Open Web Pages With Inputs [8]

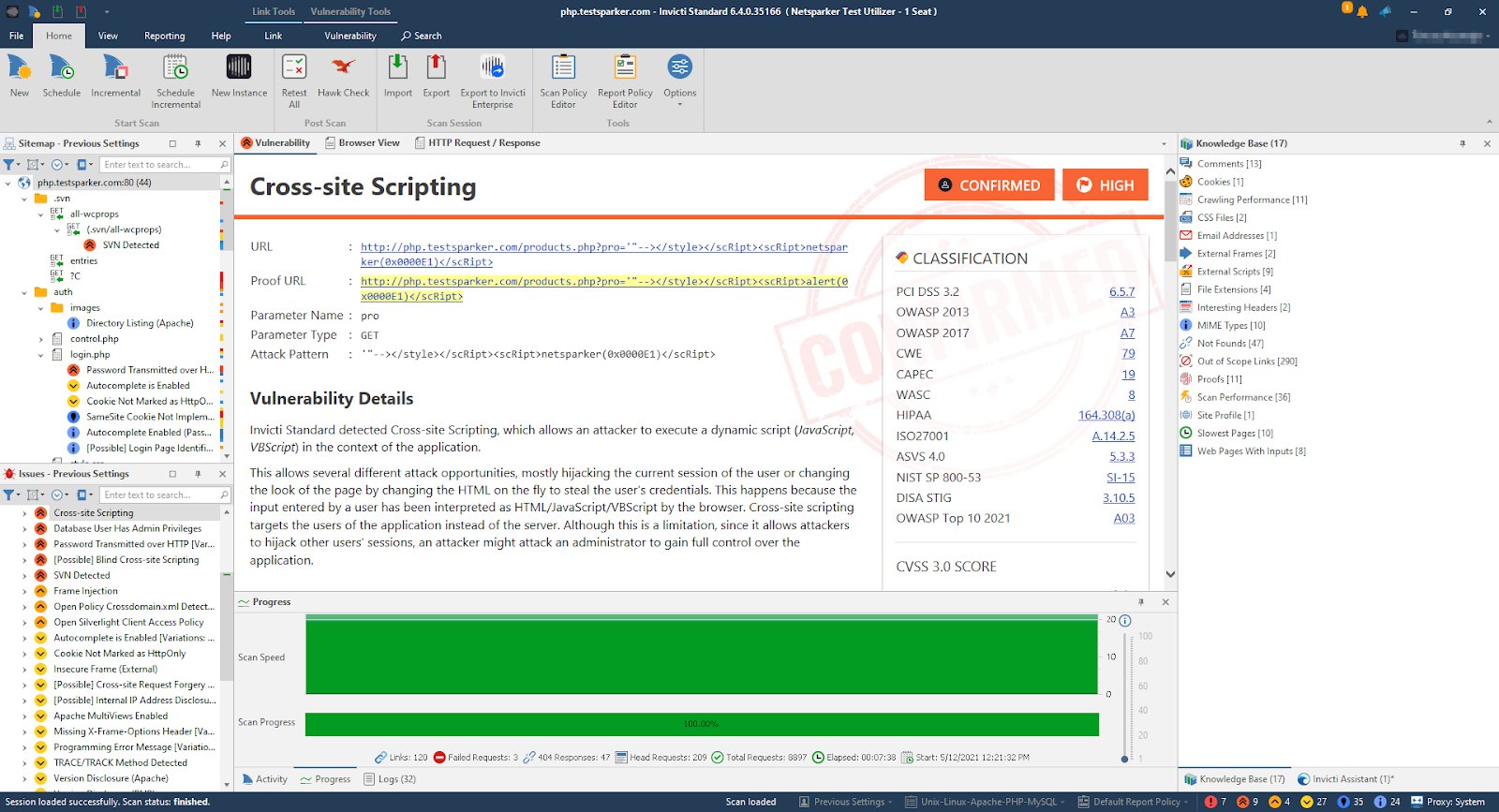[x=1251, y=451]
